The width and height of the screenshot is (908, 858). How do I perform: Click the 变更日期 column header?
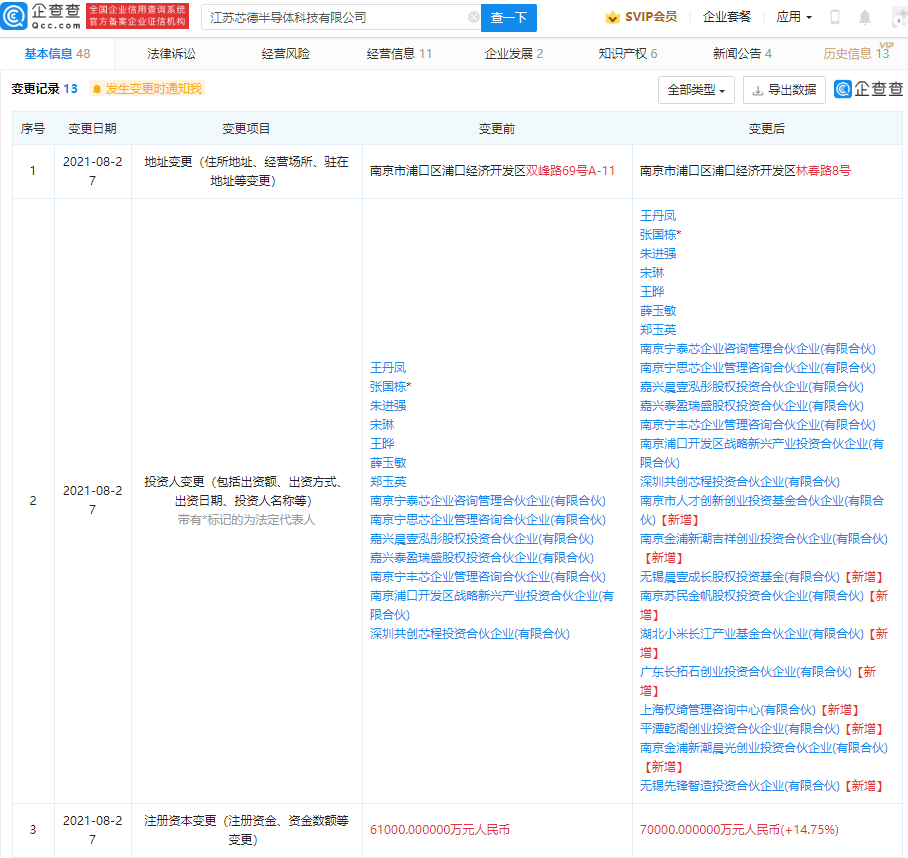pyautogui.click(x=92, y=129)
